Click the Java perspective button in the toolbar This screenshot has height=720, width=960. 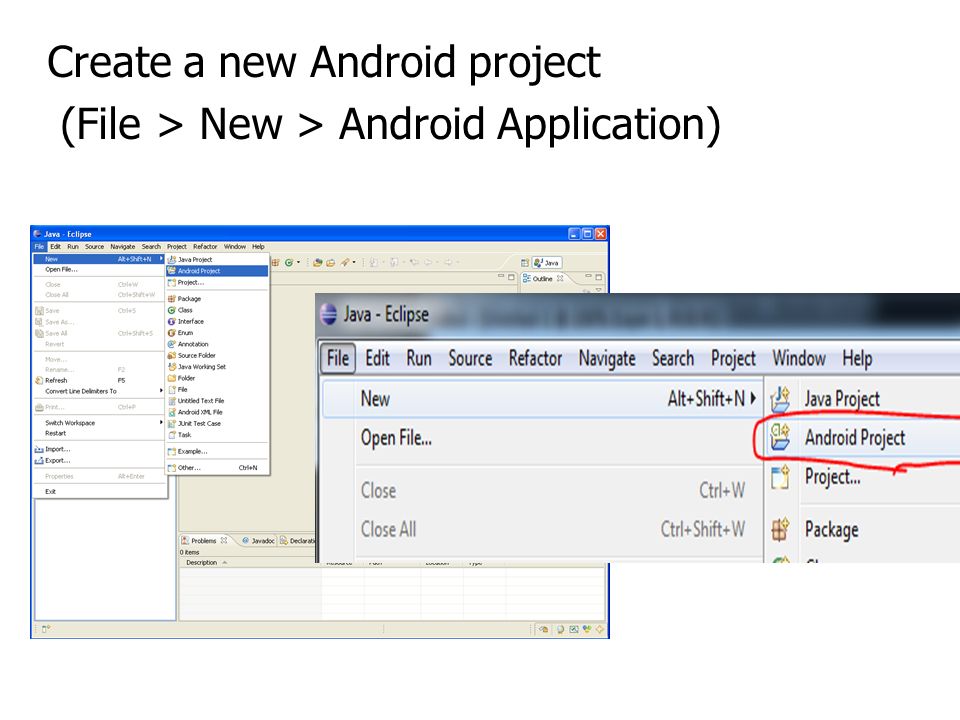pyautogui.click(x=547, y=263)
